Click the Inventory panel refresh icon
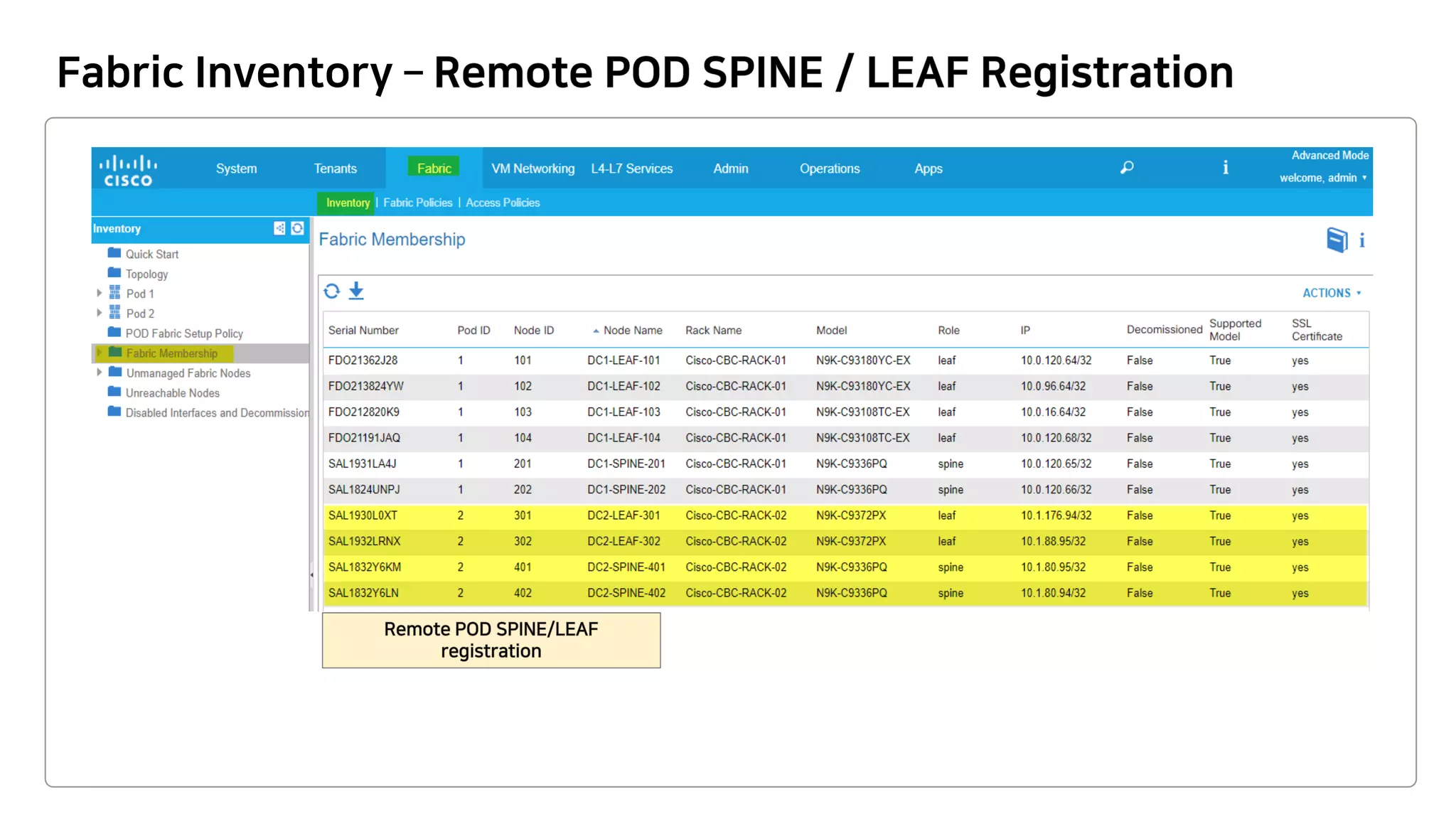The width and height of the screenshot is (1456, 819). (x=298, y=228)
